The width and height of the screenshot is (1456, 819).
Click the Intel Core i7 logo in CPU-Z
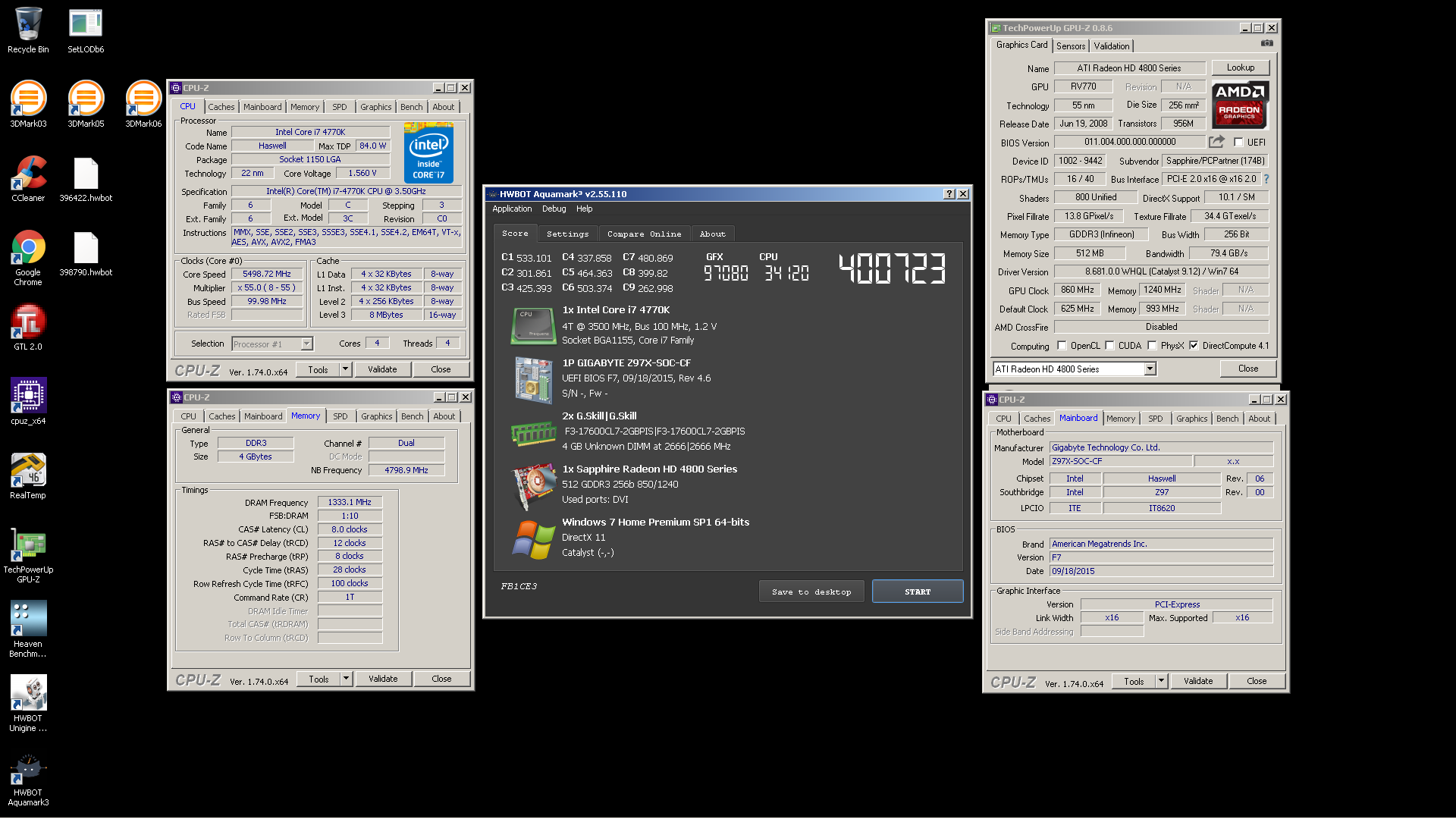(428, 154)
